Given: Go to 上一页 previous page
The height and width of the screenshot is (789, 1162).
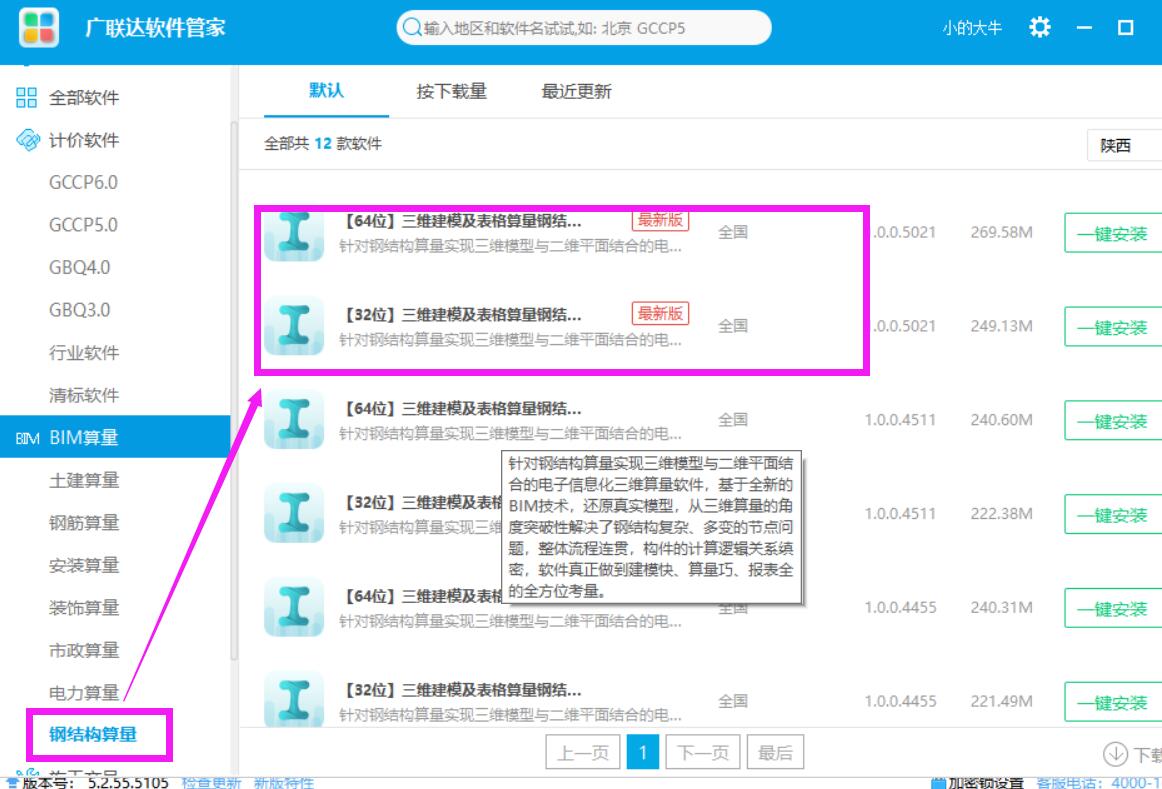Looking at the screenshot, I should tap(583, 753).
